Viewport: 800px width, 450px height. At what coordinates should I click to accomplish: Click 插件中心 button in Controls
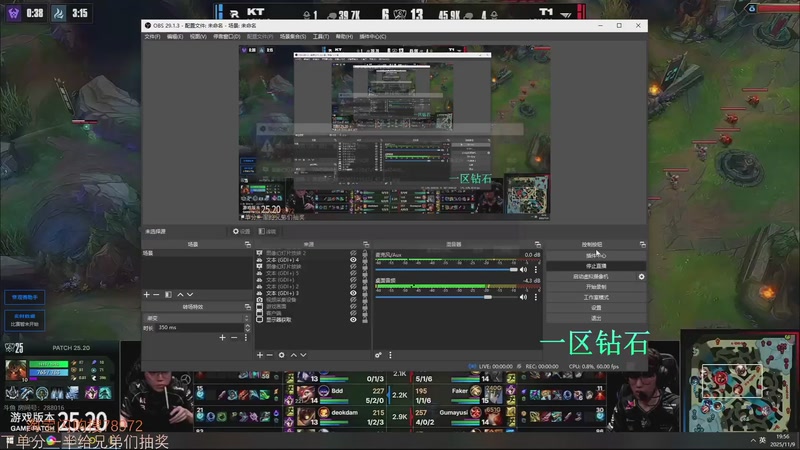(596, 256)
